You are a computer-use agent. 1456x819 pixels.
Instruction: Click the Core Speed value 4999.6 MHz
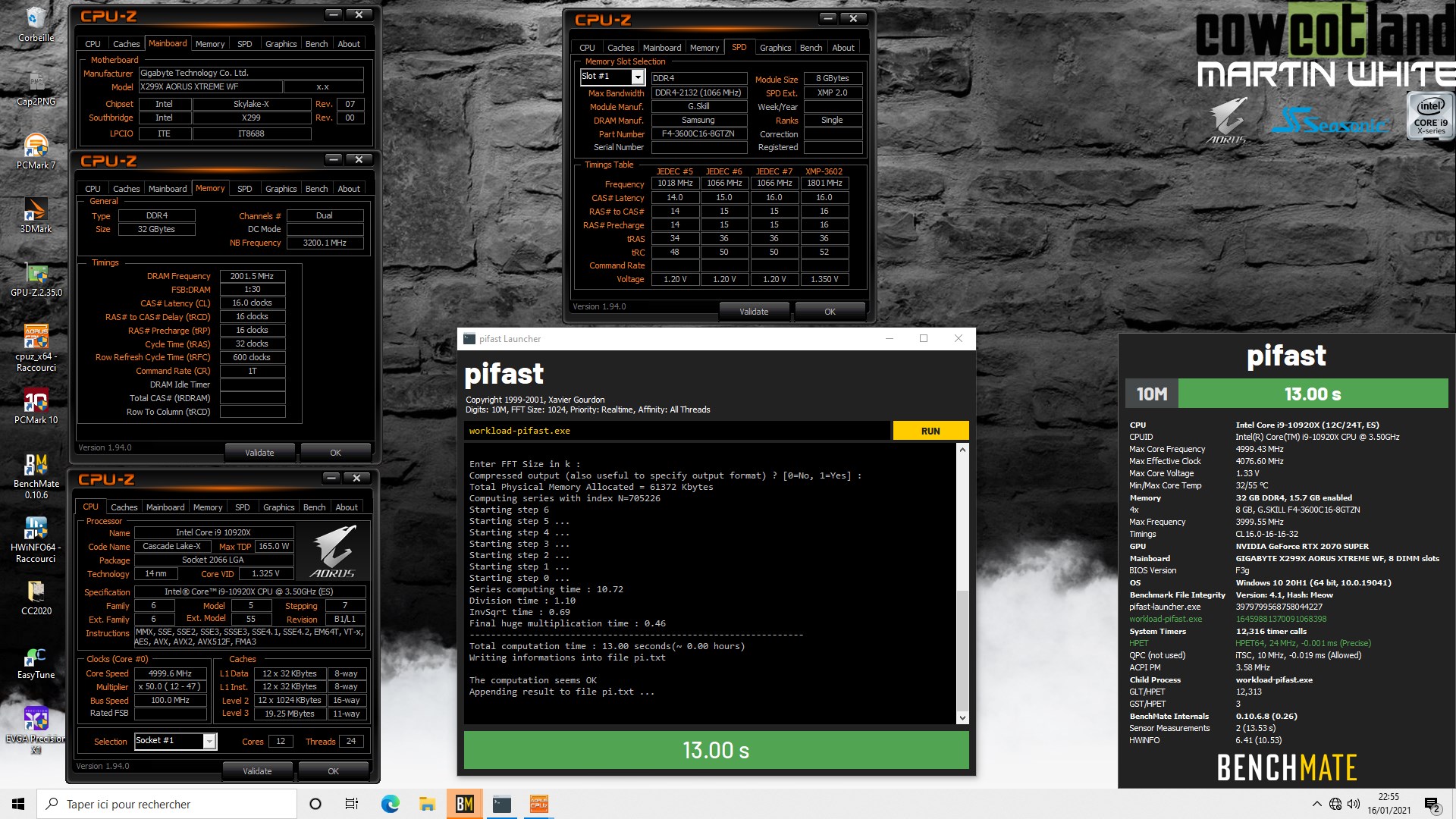pyautogui.click(x=170, y=673)
